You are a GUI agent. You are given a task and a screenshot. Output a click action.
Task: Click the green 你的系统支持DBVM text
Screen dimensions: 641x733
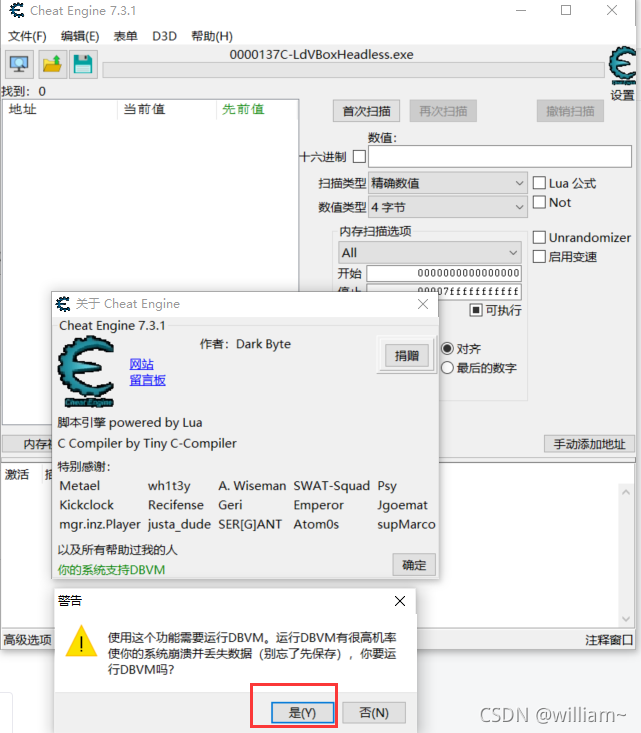(111, 570)
